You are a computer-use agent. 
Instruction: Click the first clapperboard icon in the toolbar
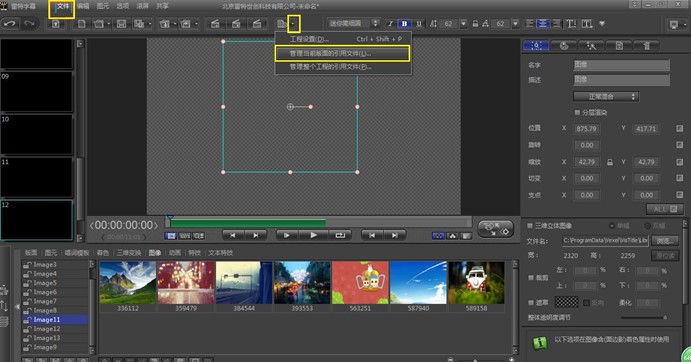click(215, 24)
